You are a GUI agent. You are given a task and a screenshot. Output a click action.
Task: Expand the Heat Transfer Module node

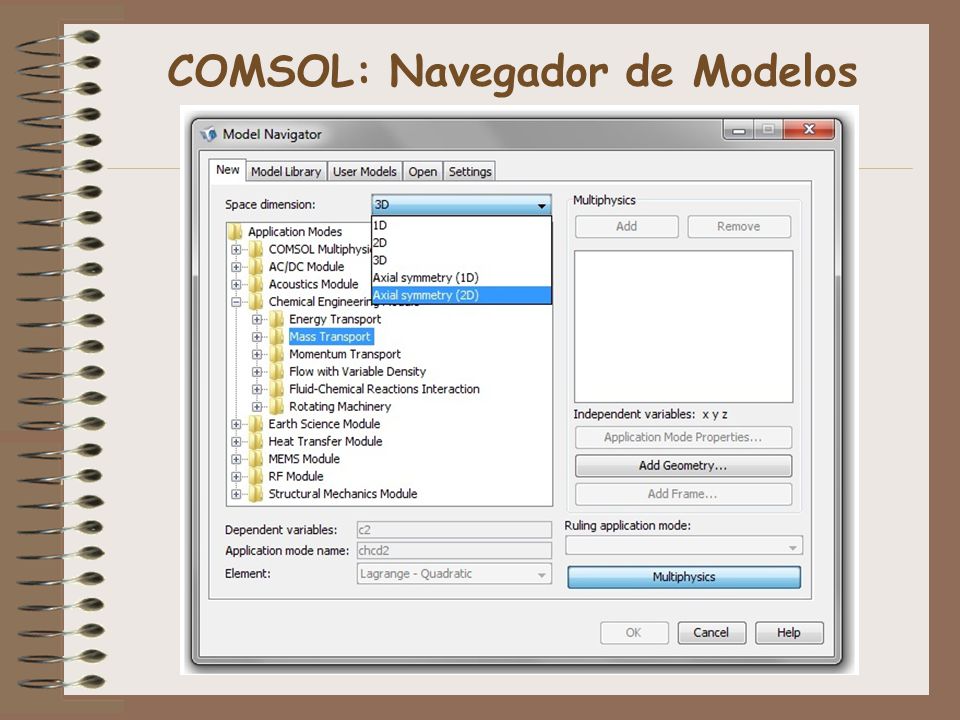[236, 441]
